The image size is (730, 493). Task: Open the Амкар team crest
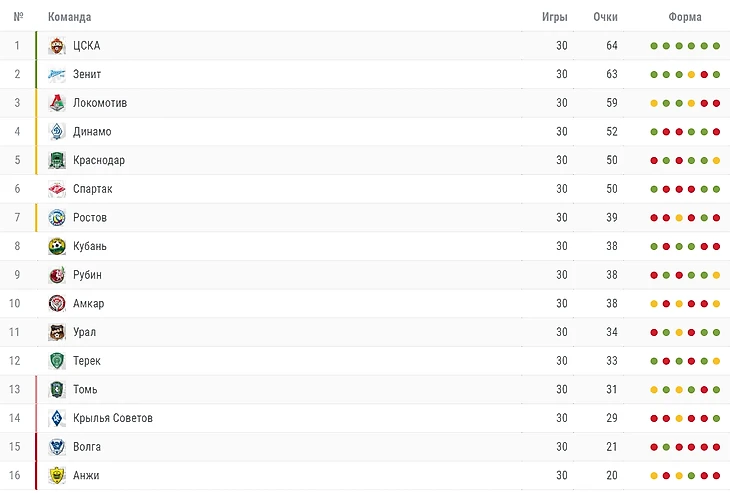(x=57, y=304)
